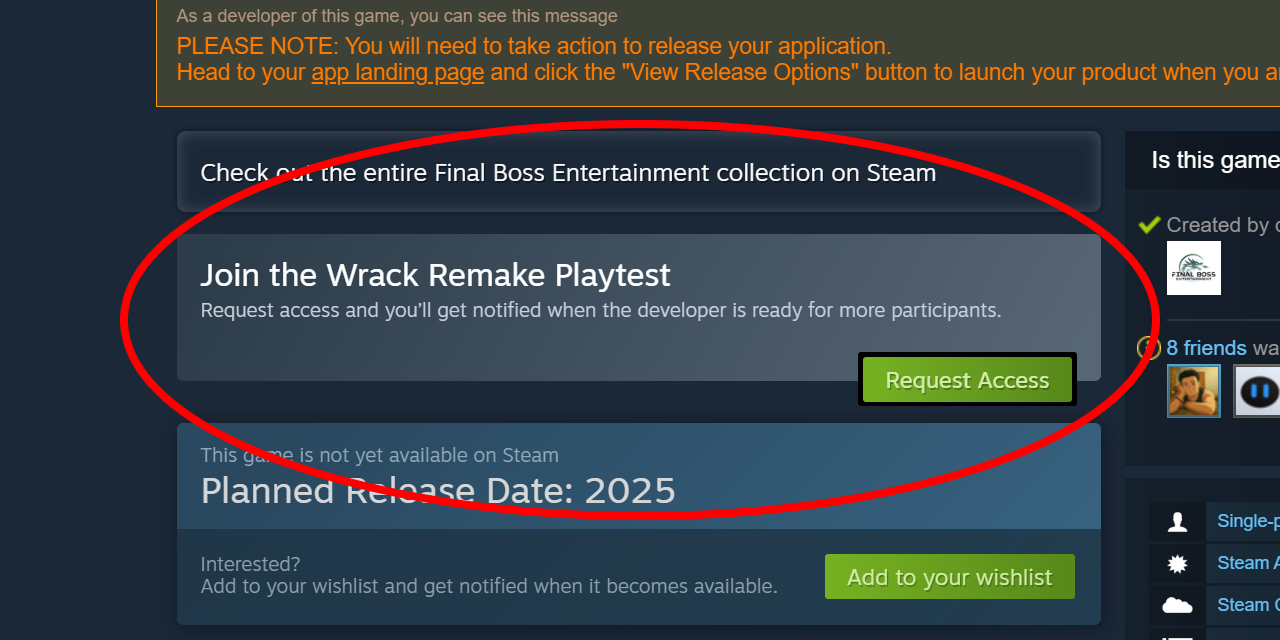
Task: Open the Final Boss Entertainment logo
Action: click(1194, 268)
